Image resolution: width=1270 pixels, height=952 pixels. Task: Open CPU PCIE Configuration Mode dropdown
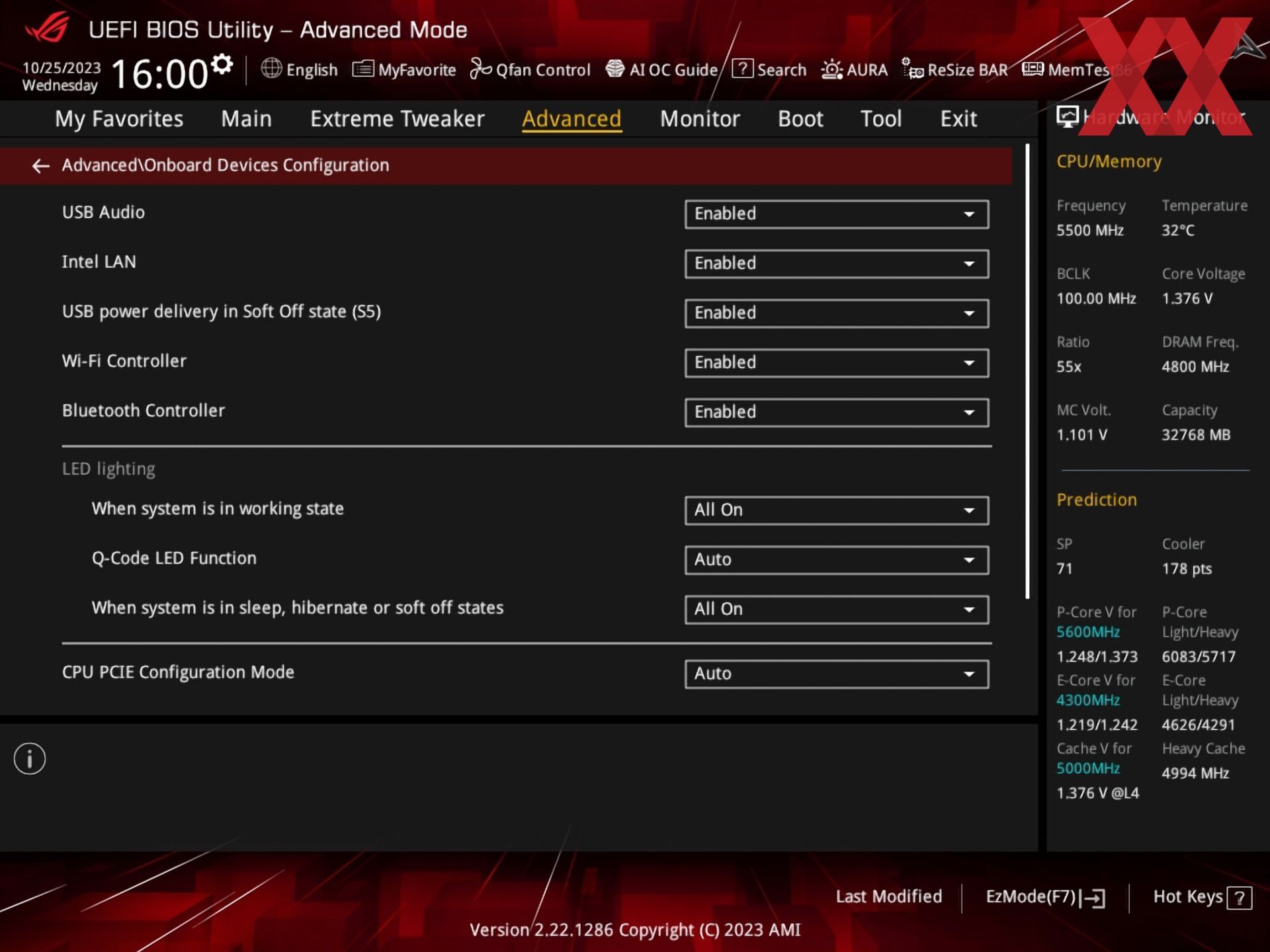[x=837, y=674]
